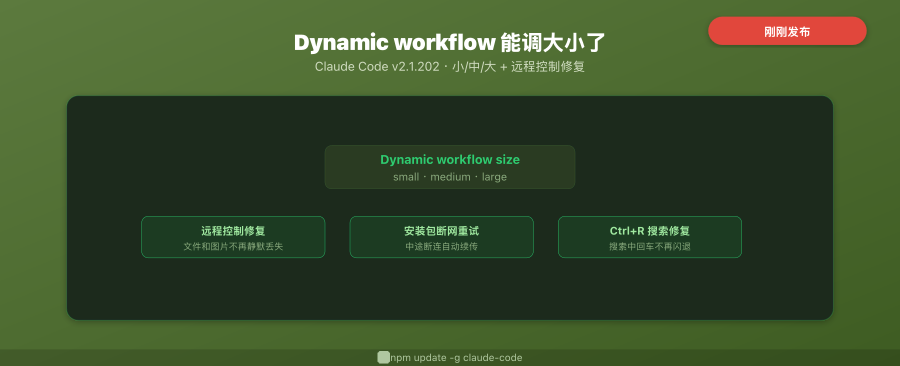Click the small · medium · large text
Screen dimensions: 900x366
coord(449,177)
